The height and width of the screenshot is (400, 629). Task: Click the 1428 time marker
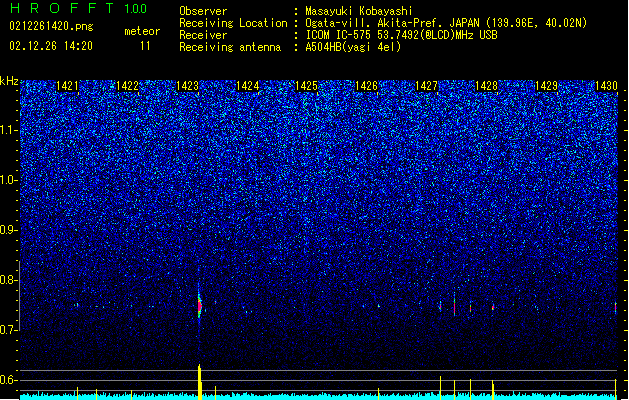click(487, 86)
